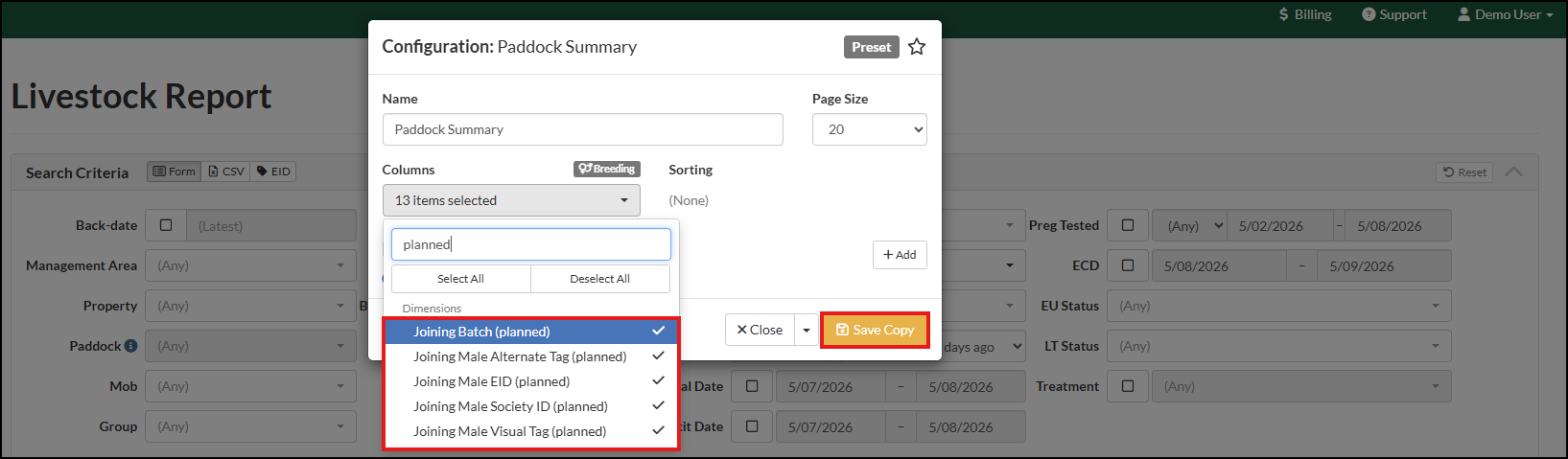
Task: Open the EU Status dropdown
Action: tap(1278, 306)
